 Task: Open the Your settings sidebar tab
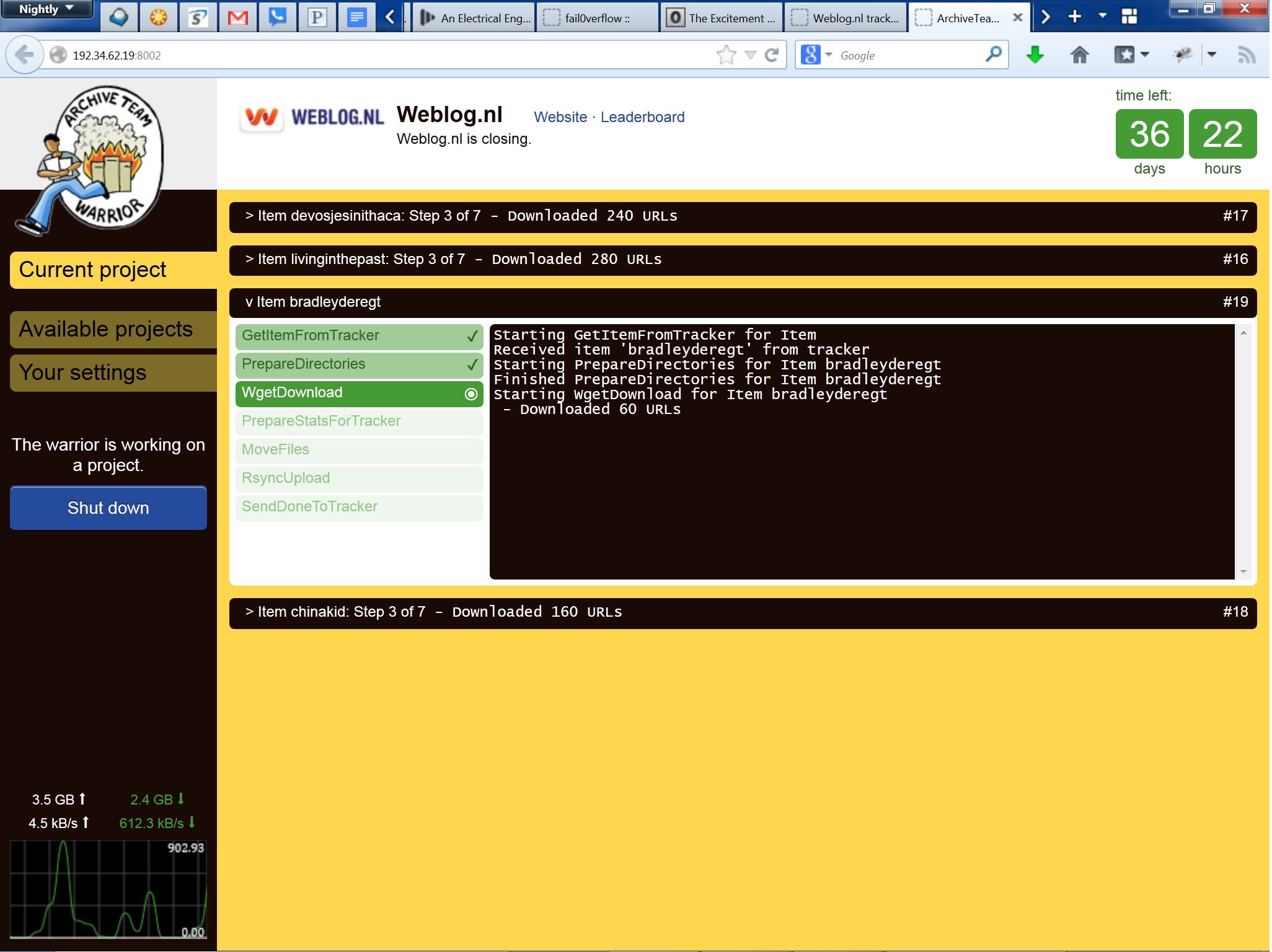[x=113, y=373]
